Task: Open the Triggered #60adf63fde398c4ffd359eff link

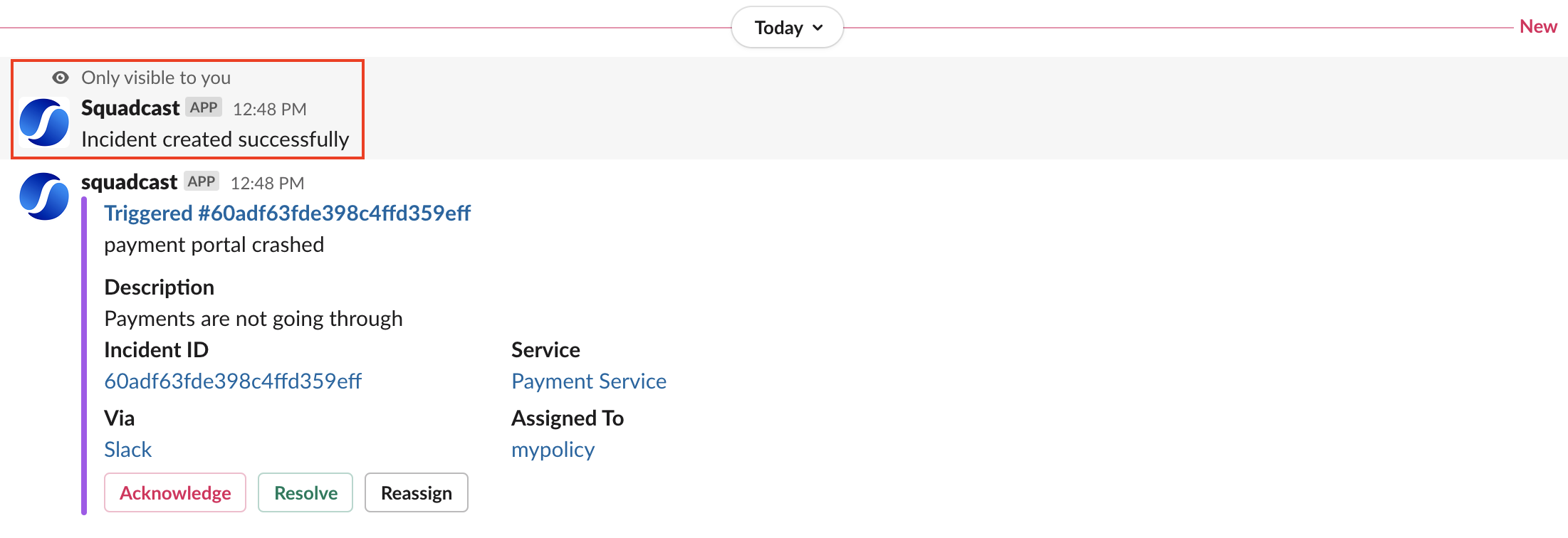Action: [288, 213]
